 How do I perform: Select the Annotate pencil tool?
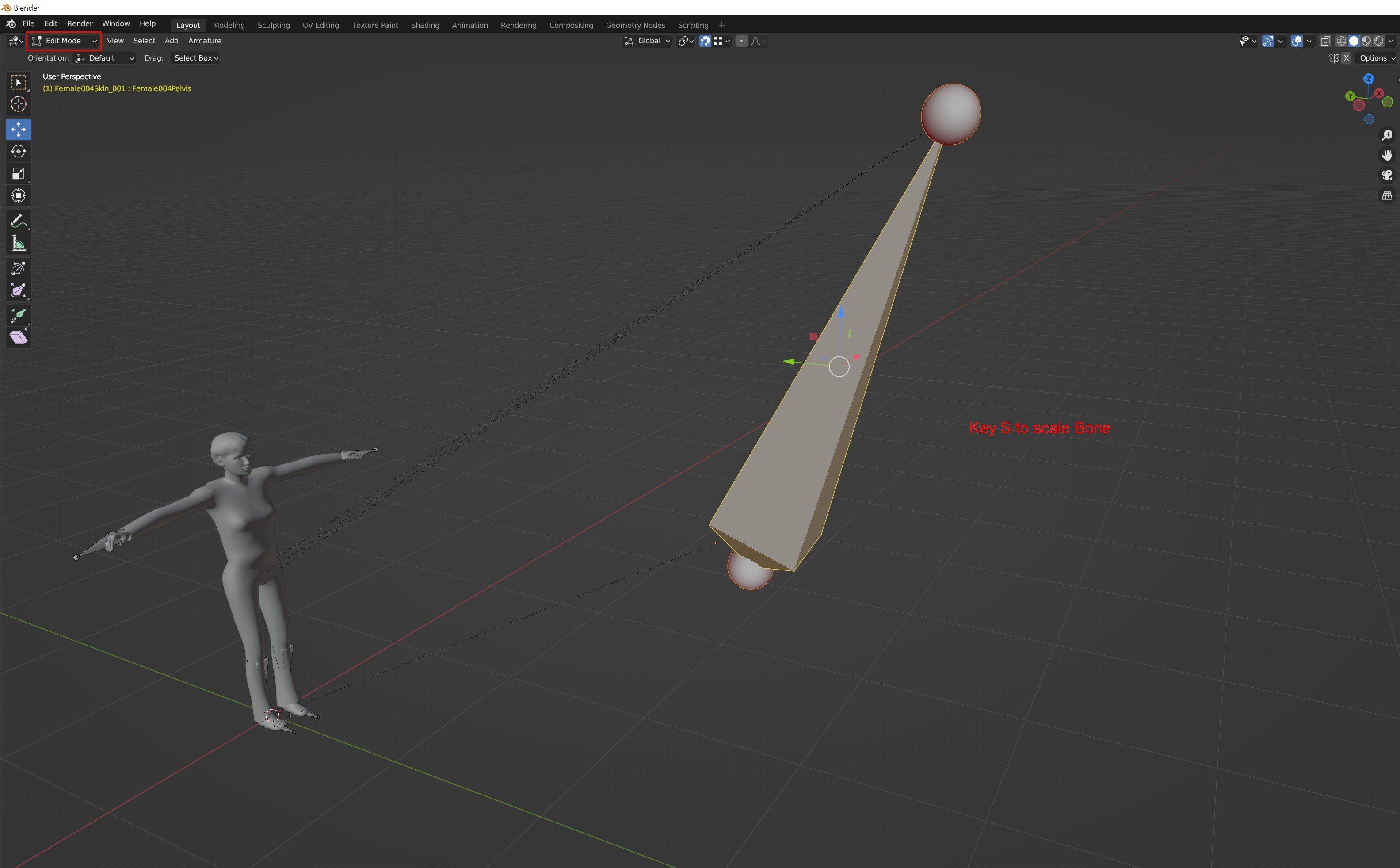(x=19, y=221)
